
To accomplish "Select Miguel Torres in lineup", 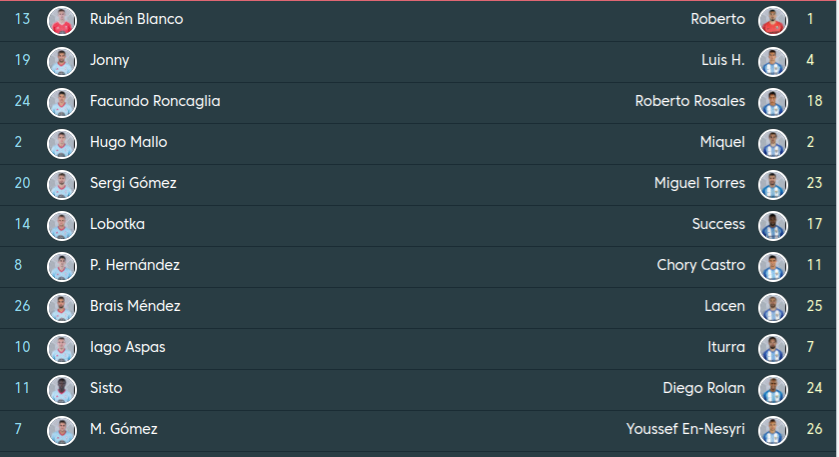I will [699, 184].
